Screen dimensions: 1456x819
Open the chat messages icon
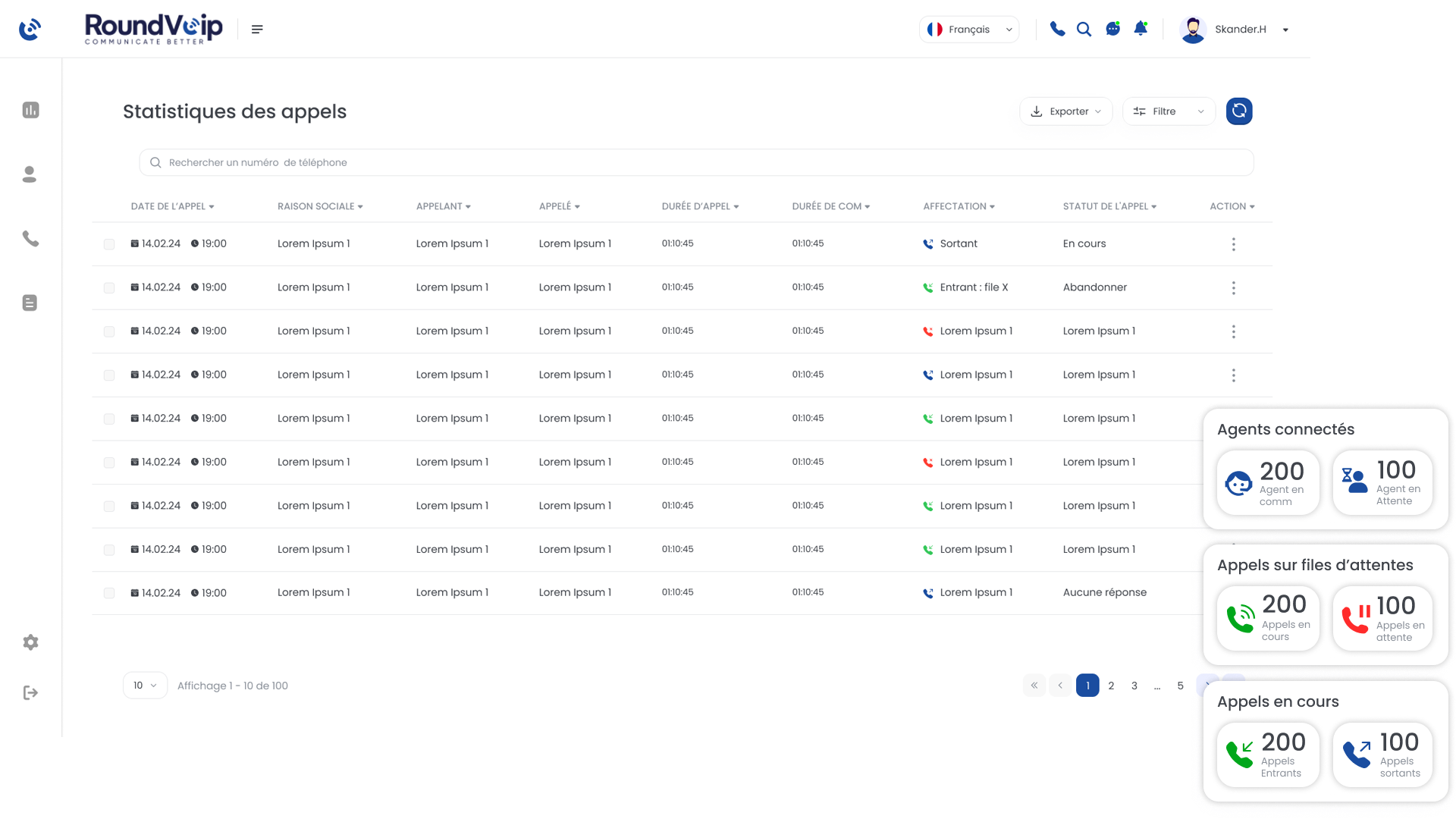(1112, 29)
